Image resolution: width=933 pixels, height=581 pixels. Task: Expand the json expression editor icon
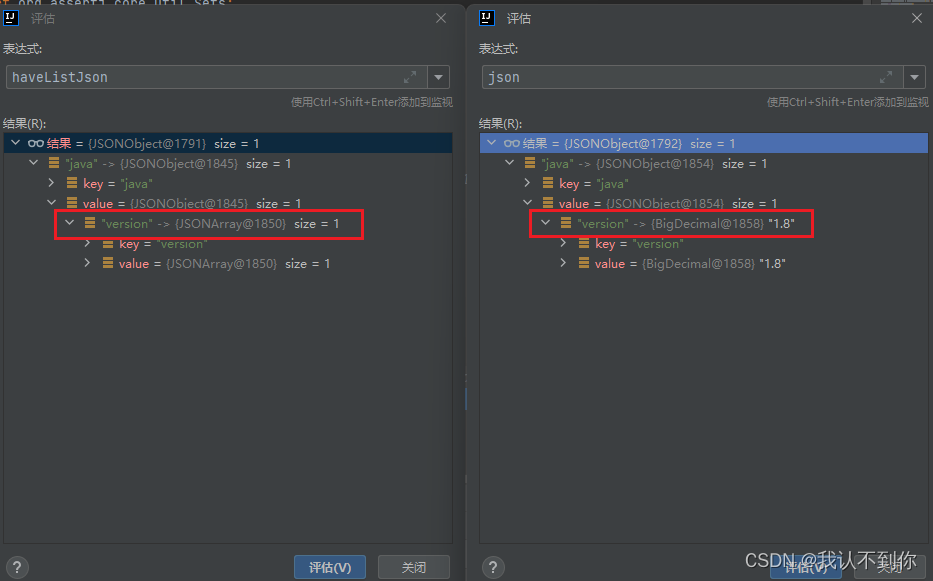click(x=886, y=77)
